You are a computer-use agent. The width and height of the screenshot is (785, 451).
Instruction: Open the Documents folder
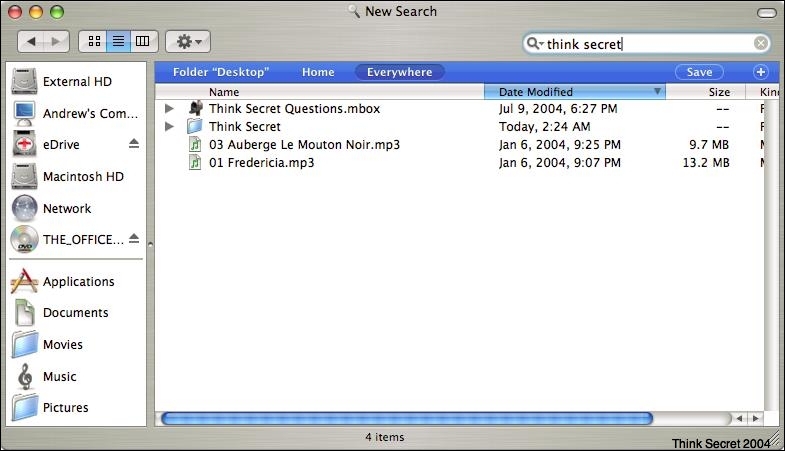[60, 313]
